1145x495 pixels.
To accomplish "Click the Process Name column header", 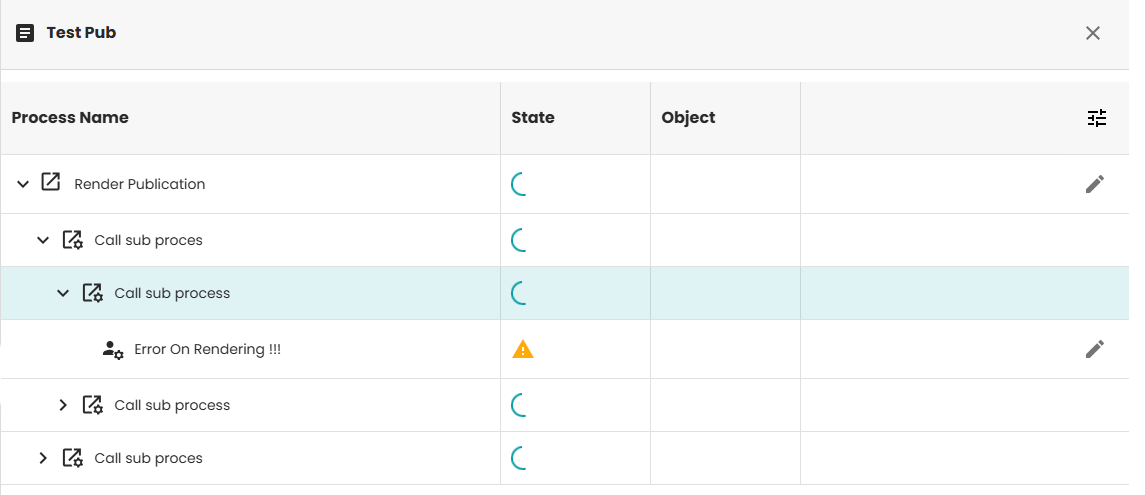I will tap(70, 118).
